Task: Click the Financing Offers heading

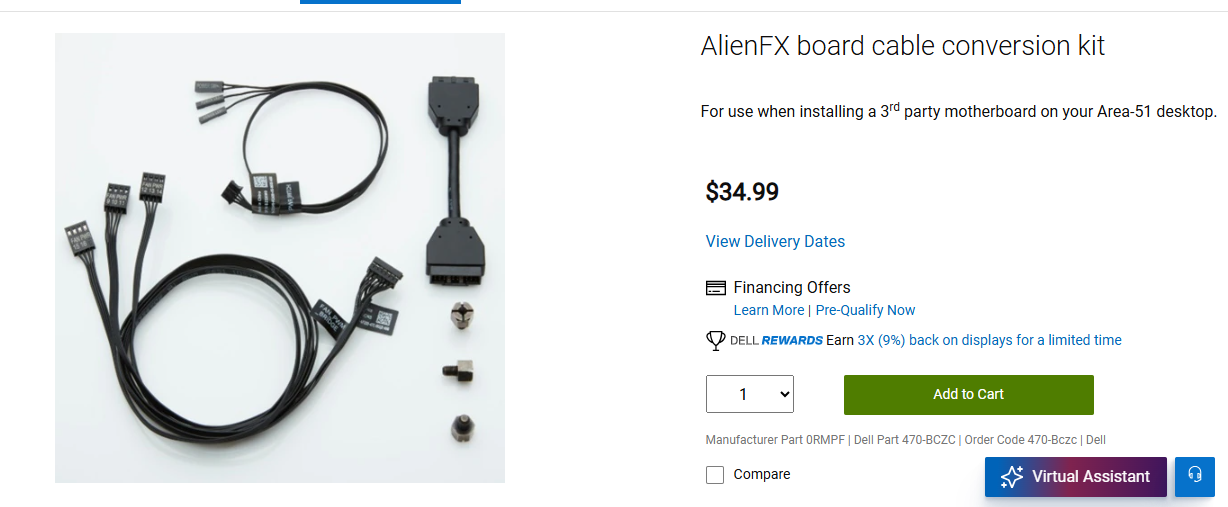Action: [x=791, y=288]
